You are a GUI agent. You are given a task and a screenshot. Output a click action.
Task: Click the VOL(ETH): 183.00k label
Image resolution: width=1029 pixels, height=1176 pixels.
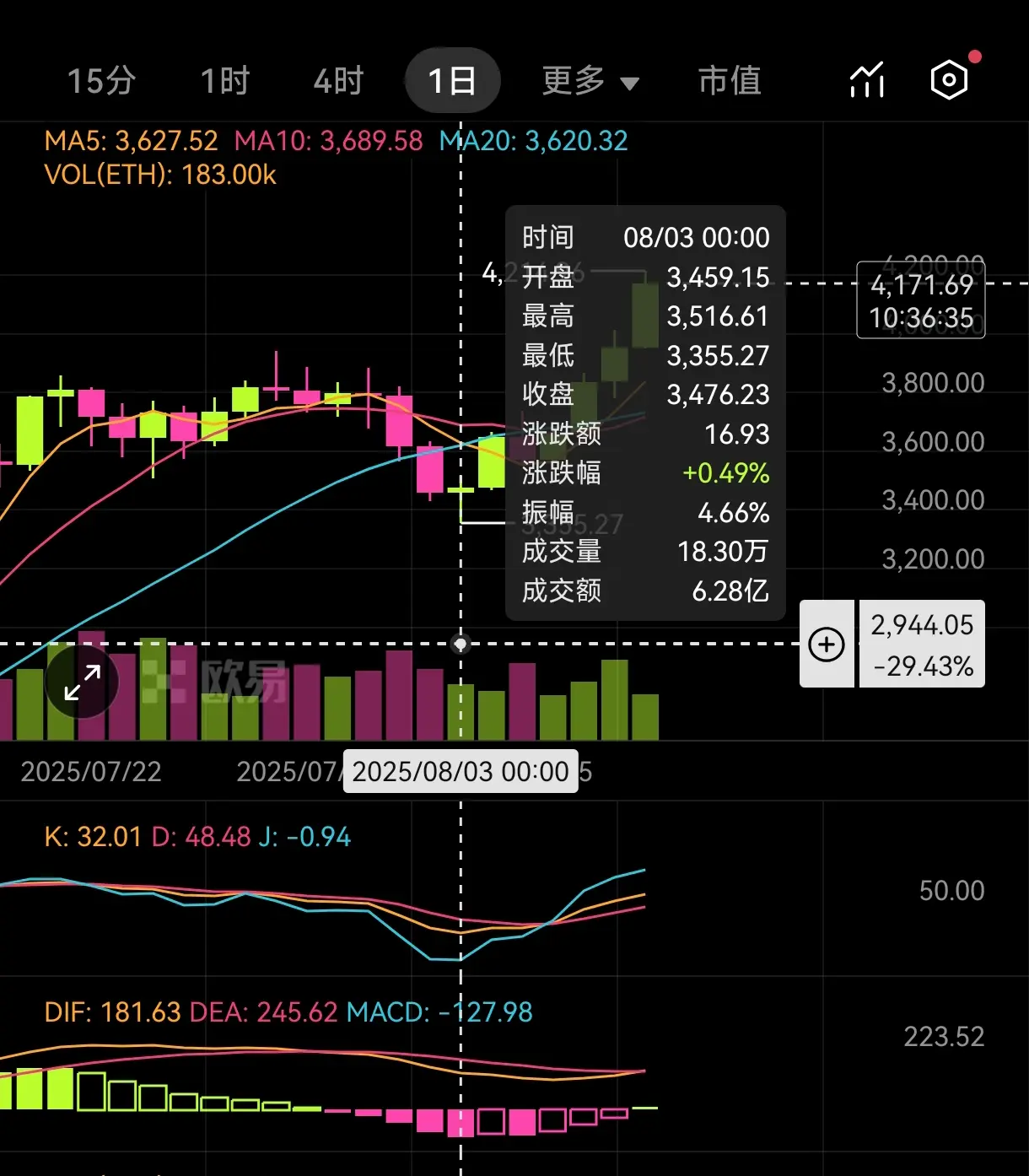pyautogui.click(x=160, y=175)
